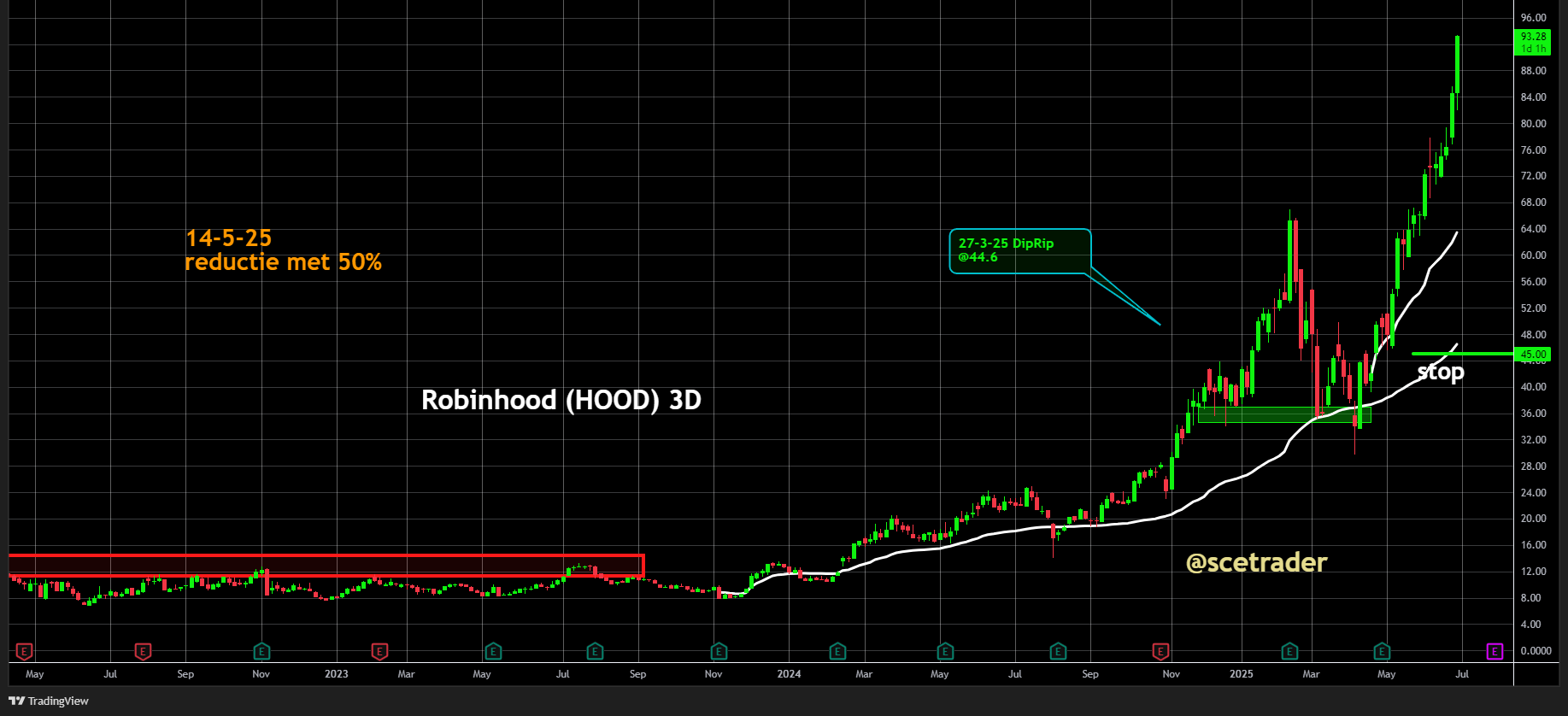Click the green 45.00 stop price label
The image size is (1568, 716).
tap(1534, 354)
